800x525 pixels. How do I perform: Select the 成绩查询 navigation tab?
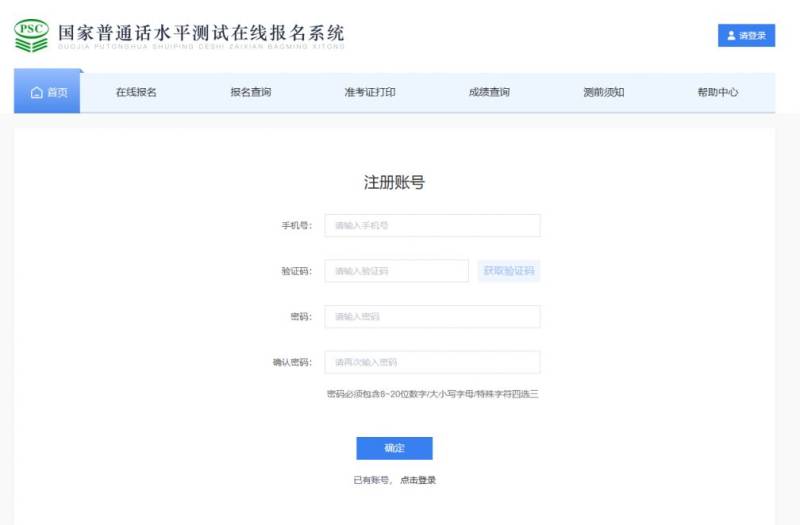tap(489, 93)
